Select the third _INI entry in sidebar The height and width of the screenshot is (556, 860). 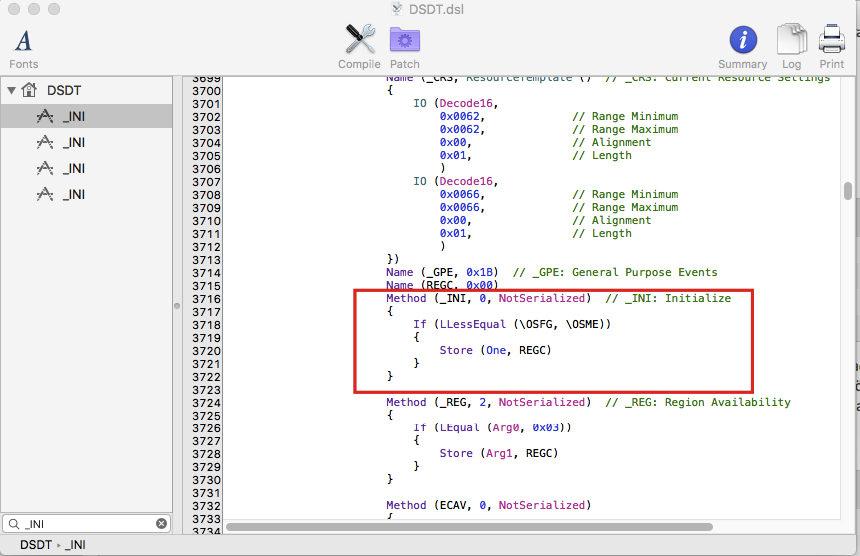click(73, 168)
